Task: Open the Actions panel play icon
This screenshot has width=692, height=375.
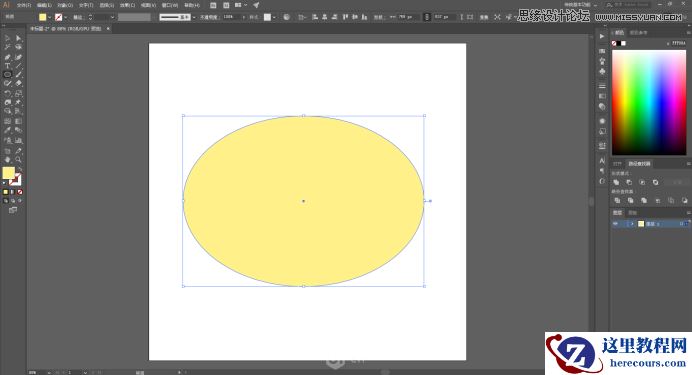Action: pyautogui.click(x=602, y=36)
